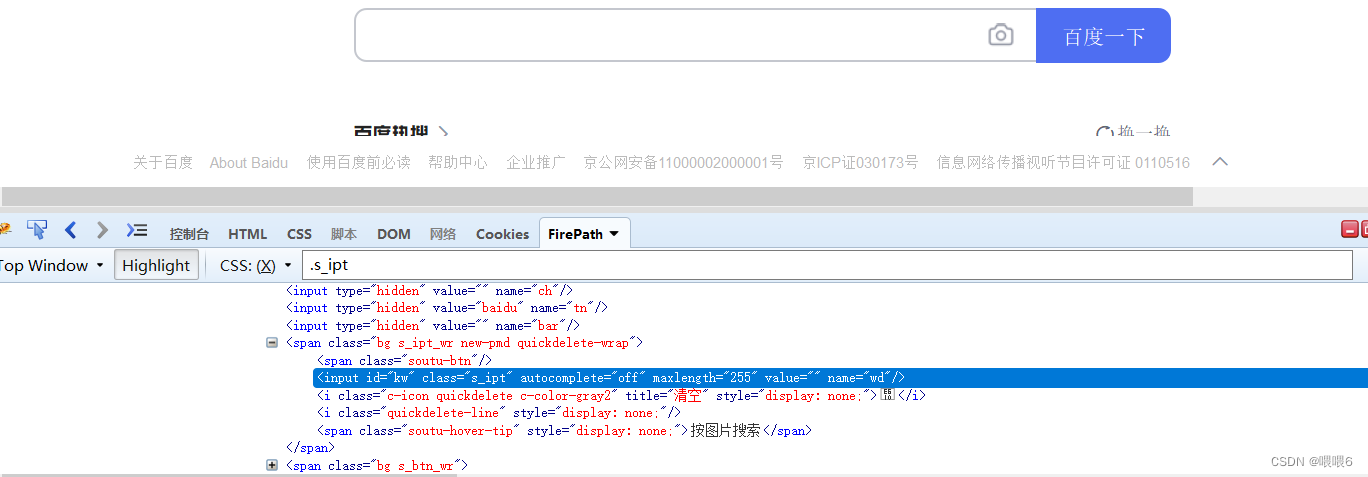
Task: Open the 帮助中心 link
Action: click(x=458, y=162)
